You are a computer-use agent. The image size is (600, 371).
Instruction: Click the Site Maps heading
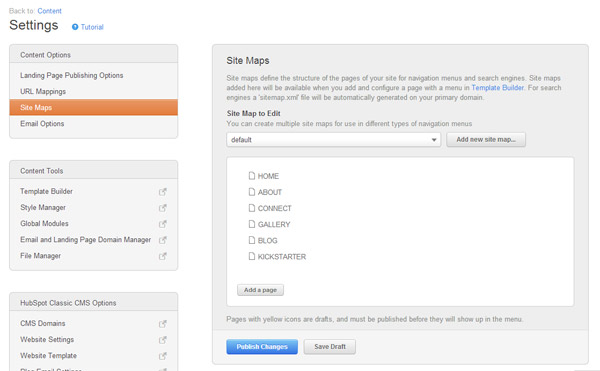tap(248, 60)
